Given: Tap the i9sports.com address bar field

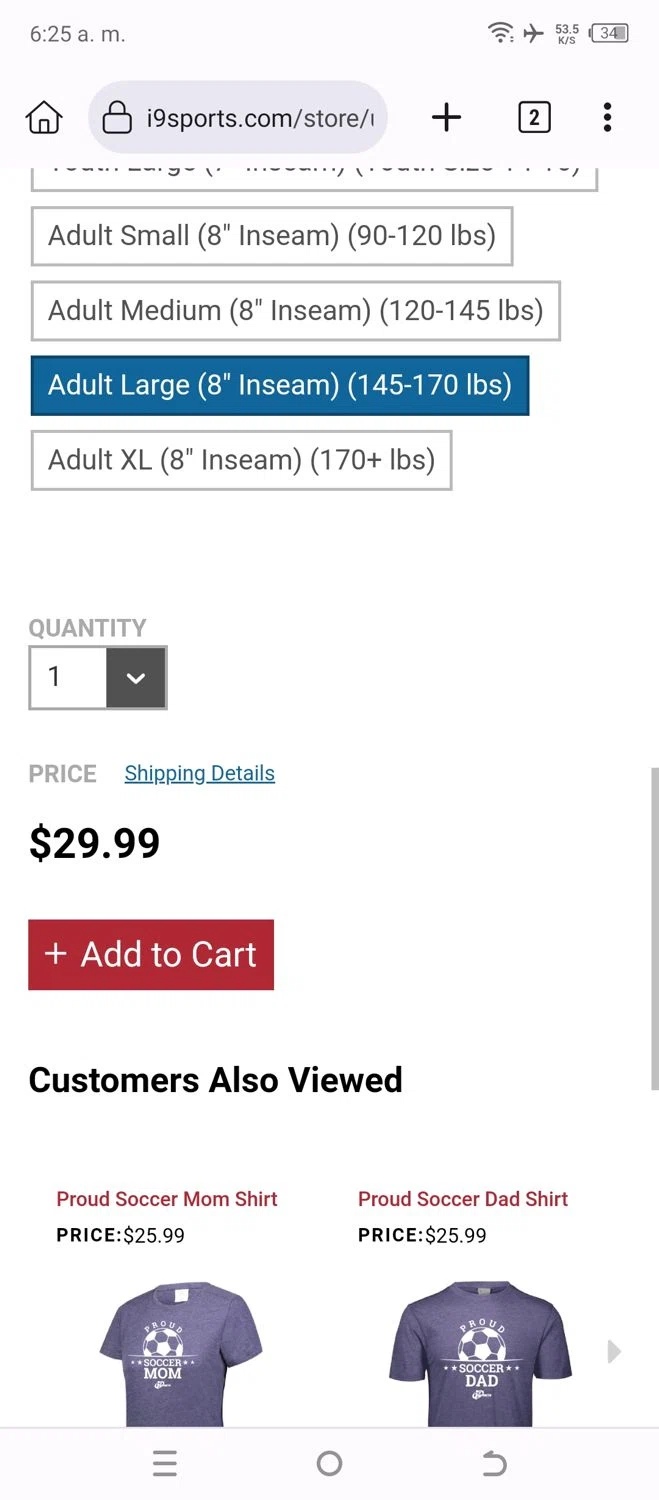Looking at the screenshot, I should tap(260, 118).
